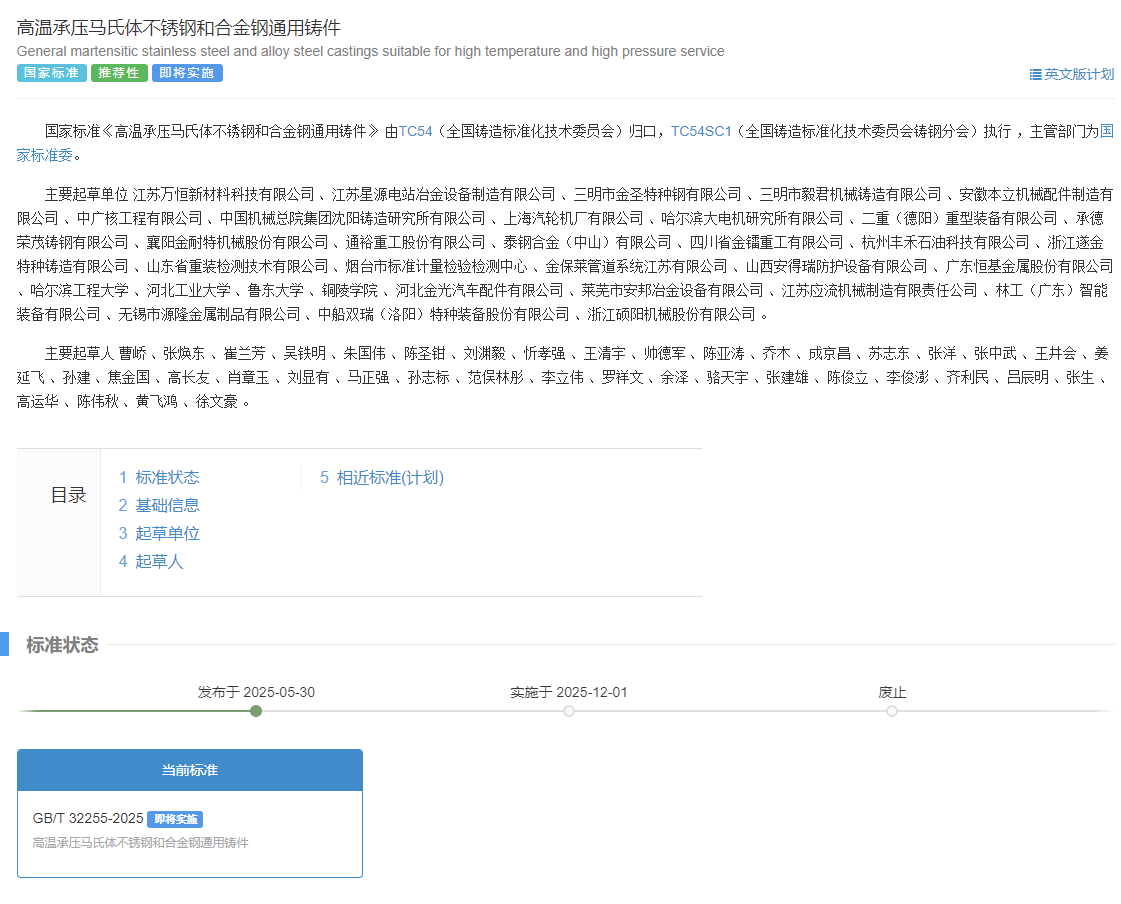
Task: Click the 国家标准 green tag
Action: tap(51, 73)
